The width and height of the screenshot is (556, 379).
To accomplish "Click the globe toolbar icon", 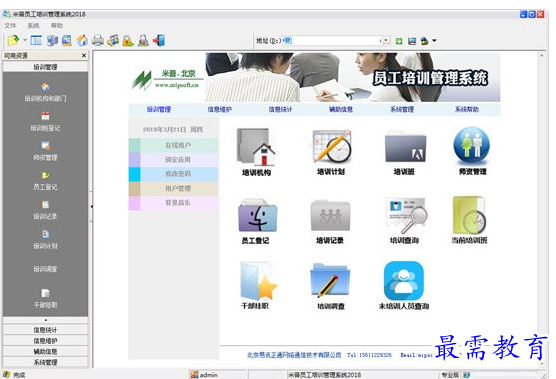I will pyautogui.click(x=52, y=40).
